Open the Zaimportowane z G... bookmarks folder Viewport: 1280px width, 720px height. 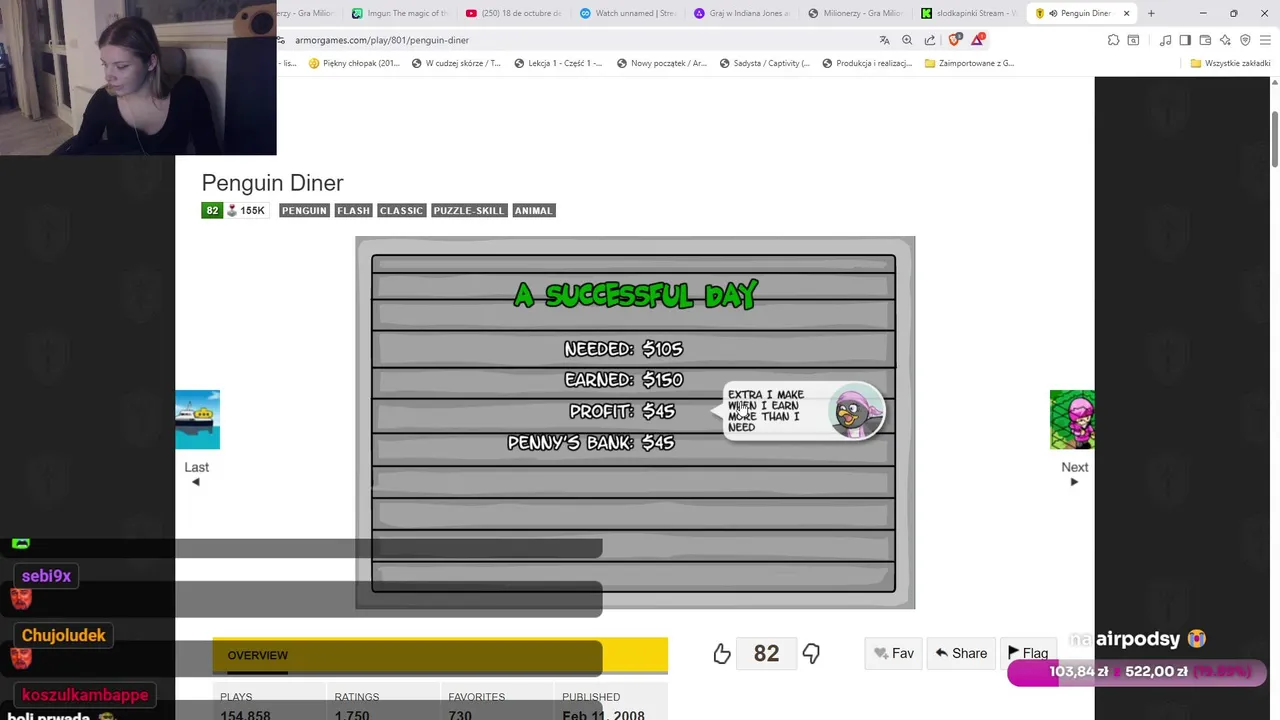(969, 63)
